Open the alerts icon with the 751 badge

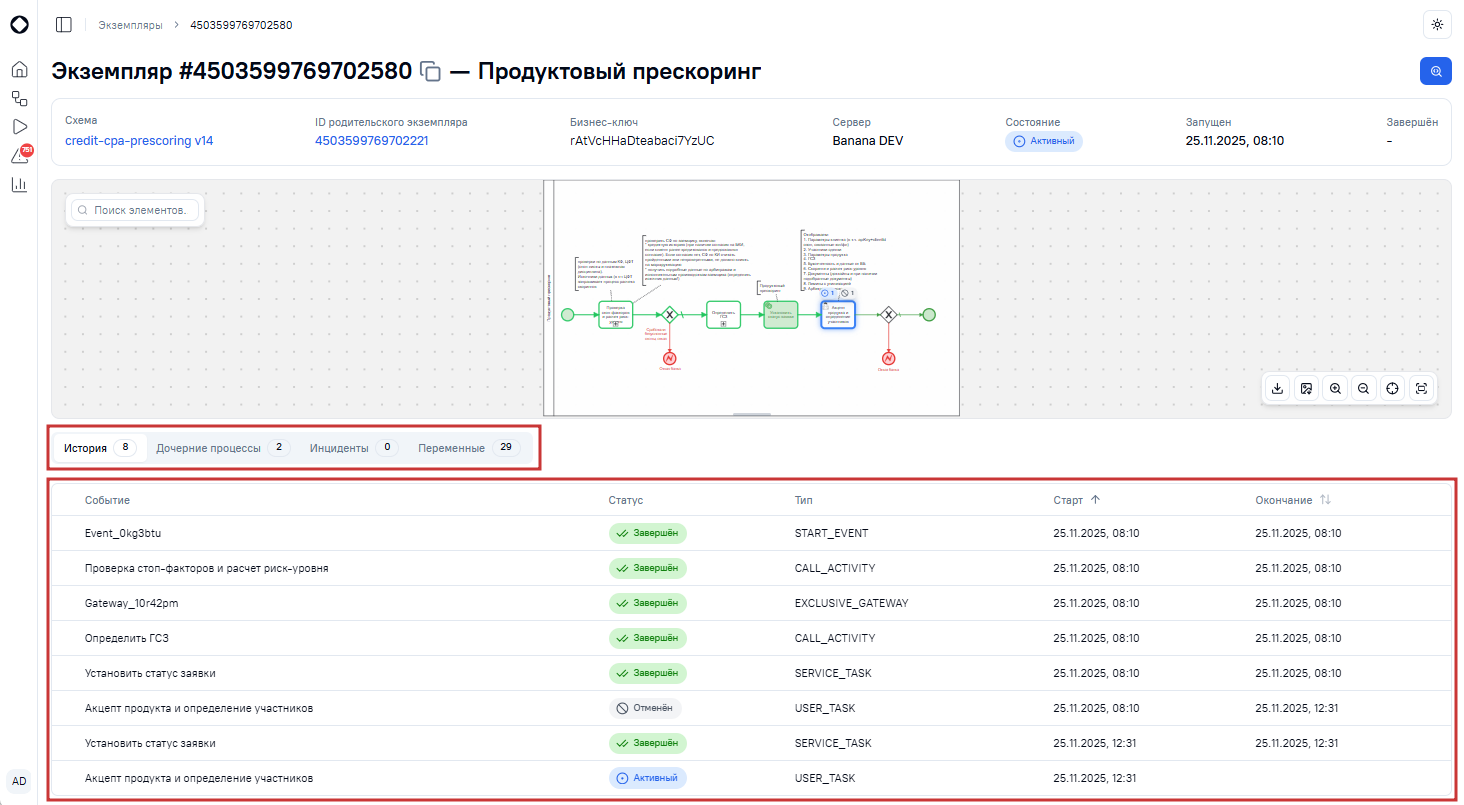pyautogui.click(x=20, y=155)
